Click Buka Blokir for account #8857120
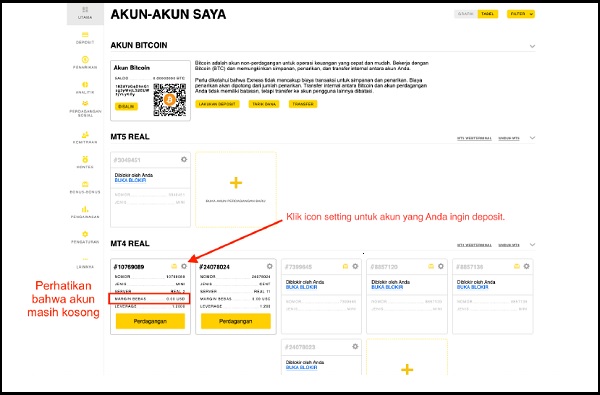The image size is (600, 395). (387, 287)
